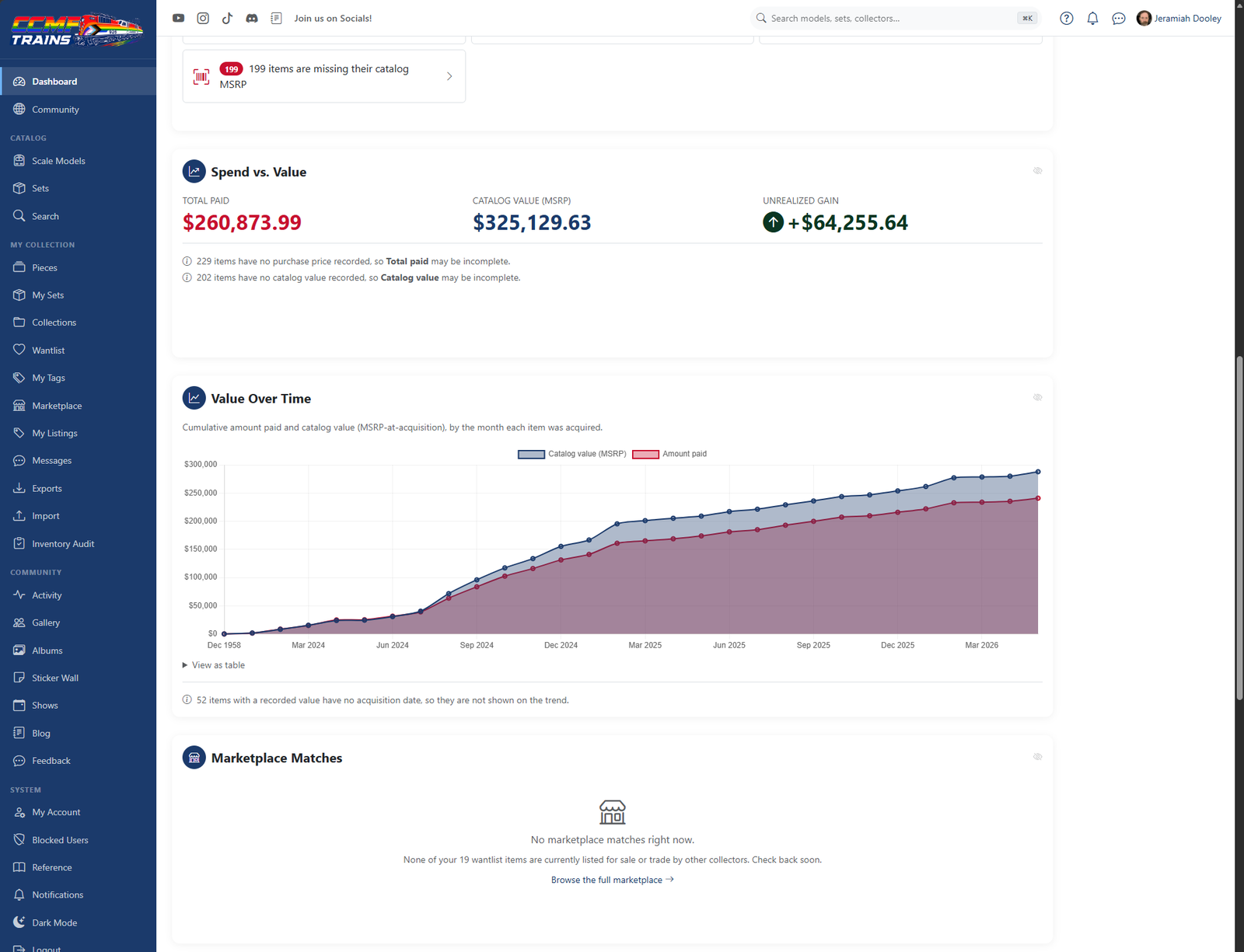This screenshot has height=952, width=1244.
Task: Toggle Catalog value (MSRP) legend swatch
Action: (x=531, y=454)
